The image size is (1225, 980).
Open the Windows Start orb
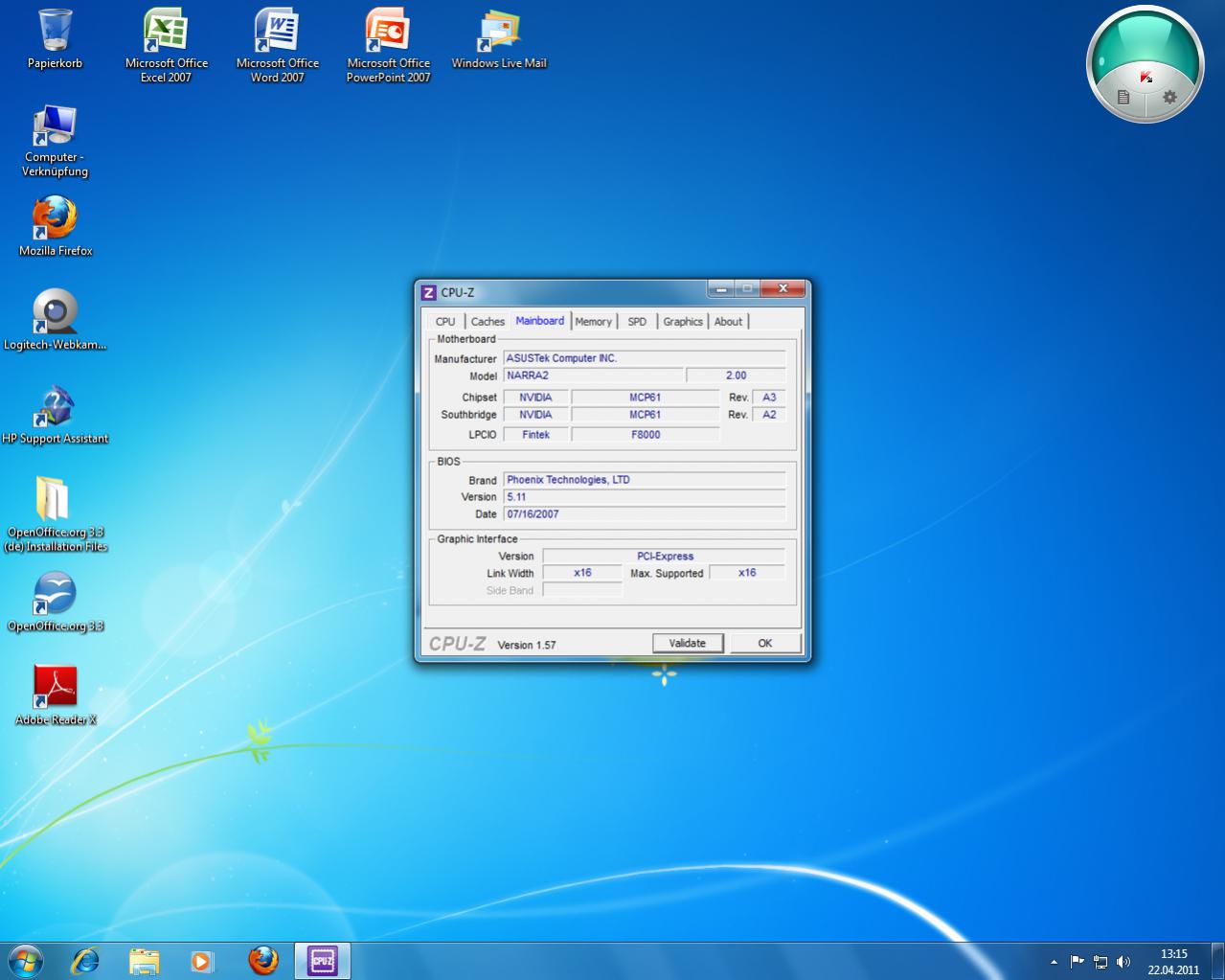coord(26,960)
